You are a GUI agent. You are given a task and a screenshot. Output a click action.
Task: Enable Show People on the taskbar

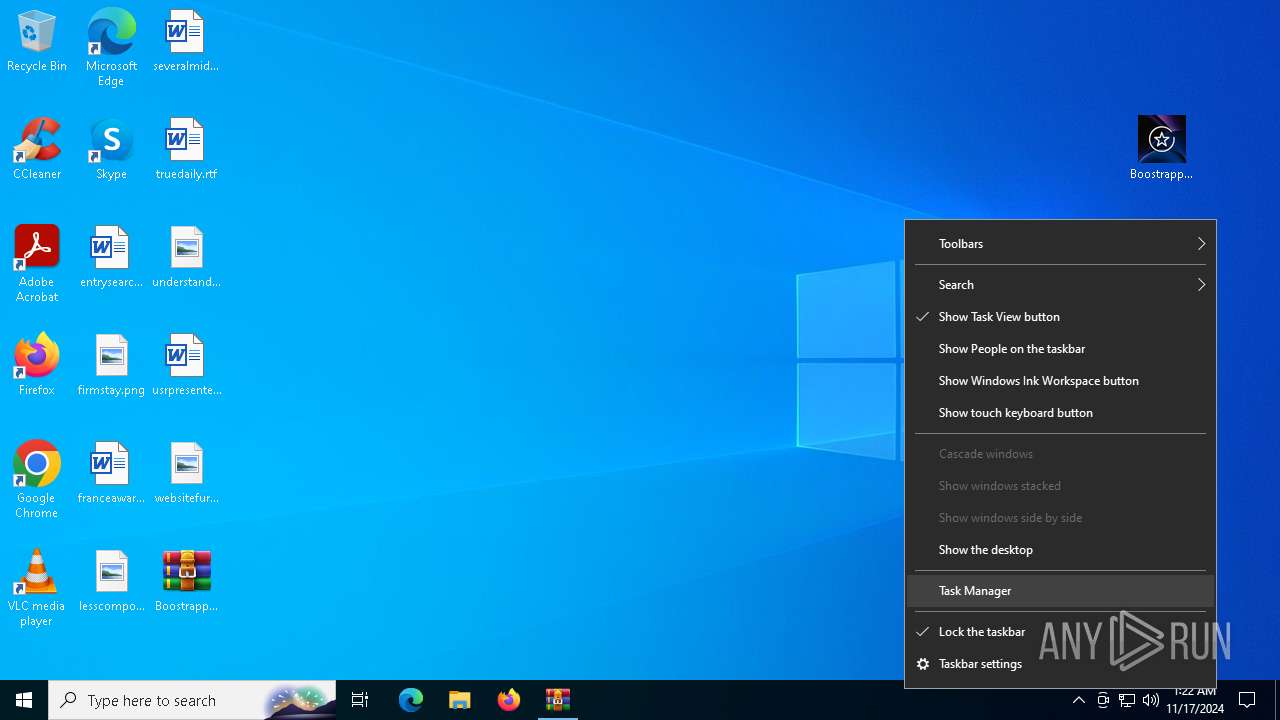tap(1060, 349)
